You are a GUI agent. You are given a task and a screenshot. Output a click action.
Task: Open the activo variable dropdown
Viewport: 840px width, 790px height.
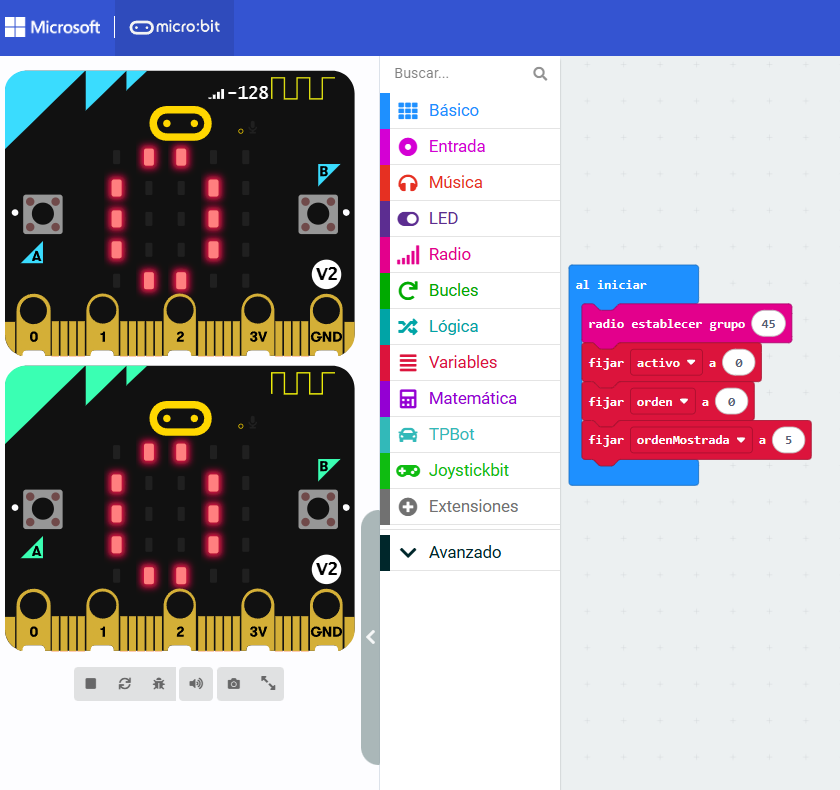[x=665, y=363]
